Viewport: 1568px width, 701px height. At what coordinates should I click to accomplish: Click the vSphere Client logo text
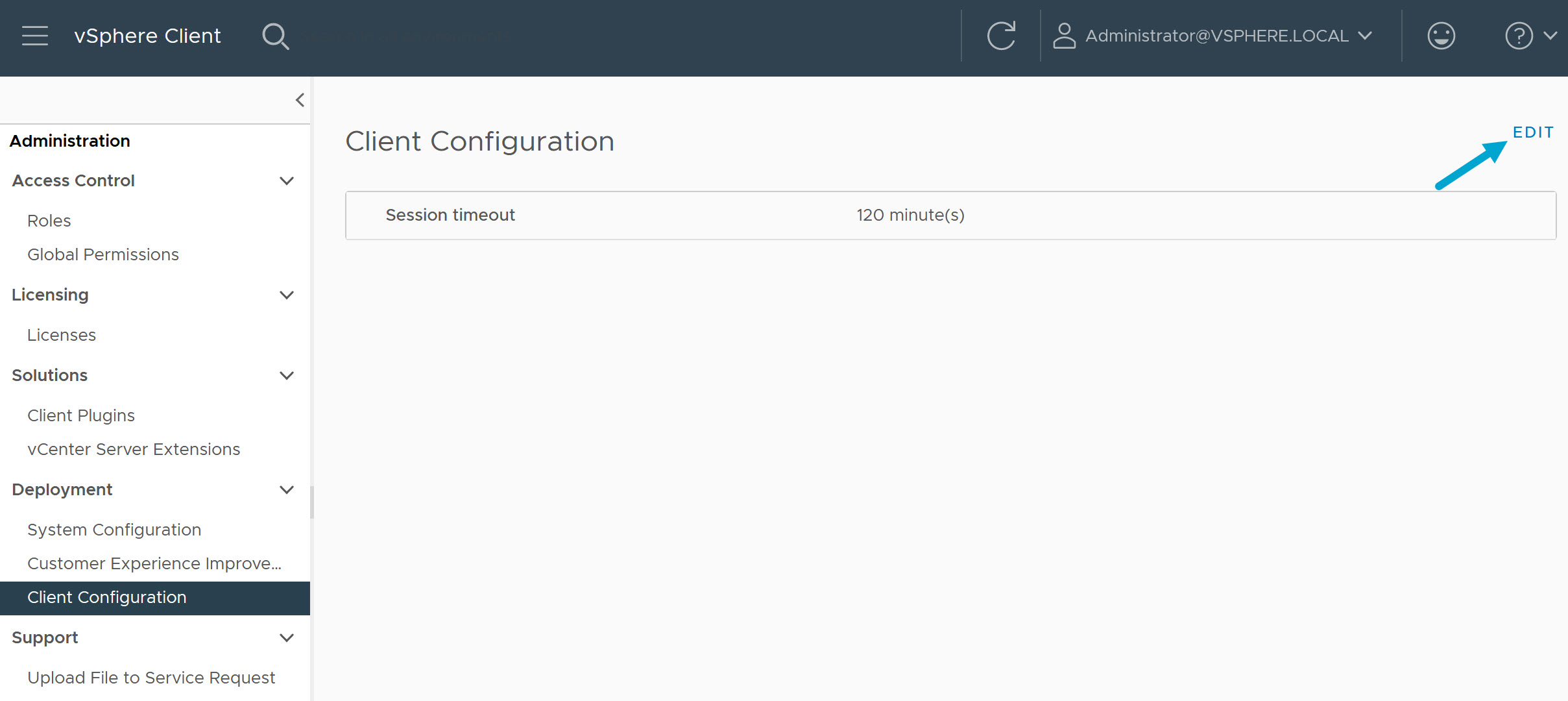tap(148, 36)
